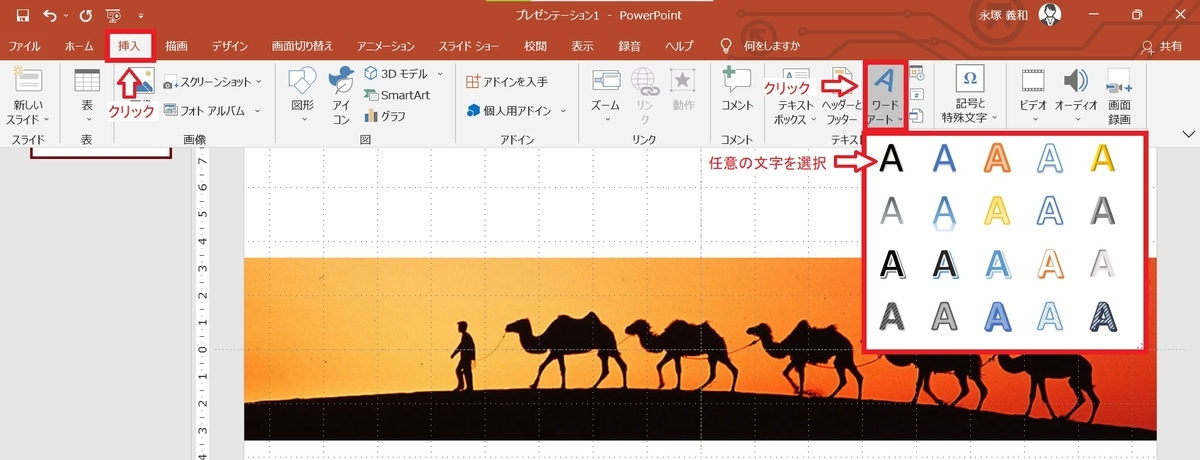
Task: Open the 個人用アドイン dropdown
Action: click(515, 110)
